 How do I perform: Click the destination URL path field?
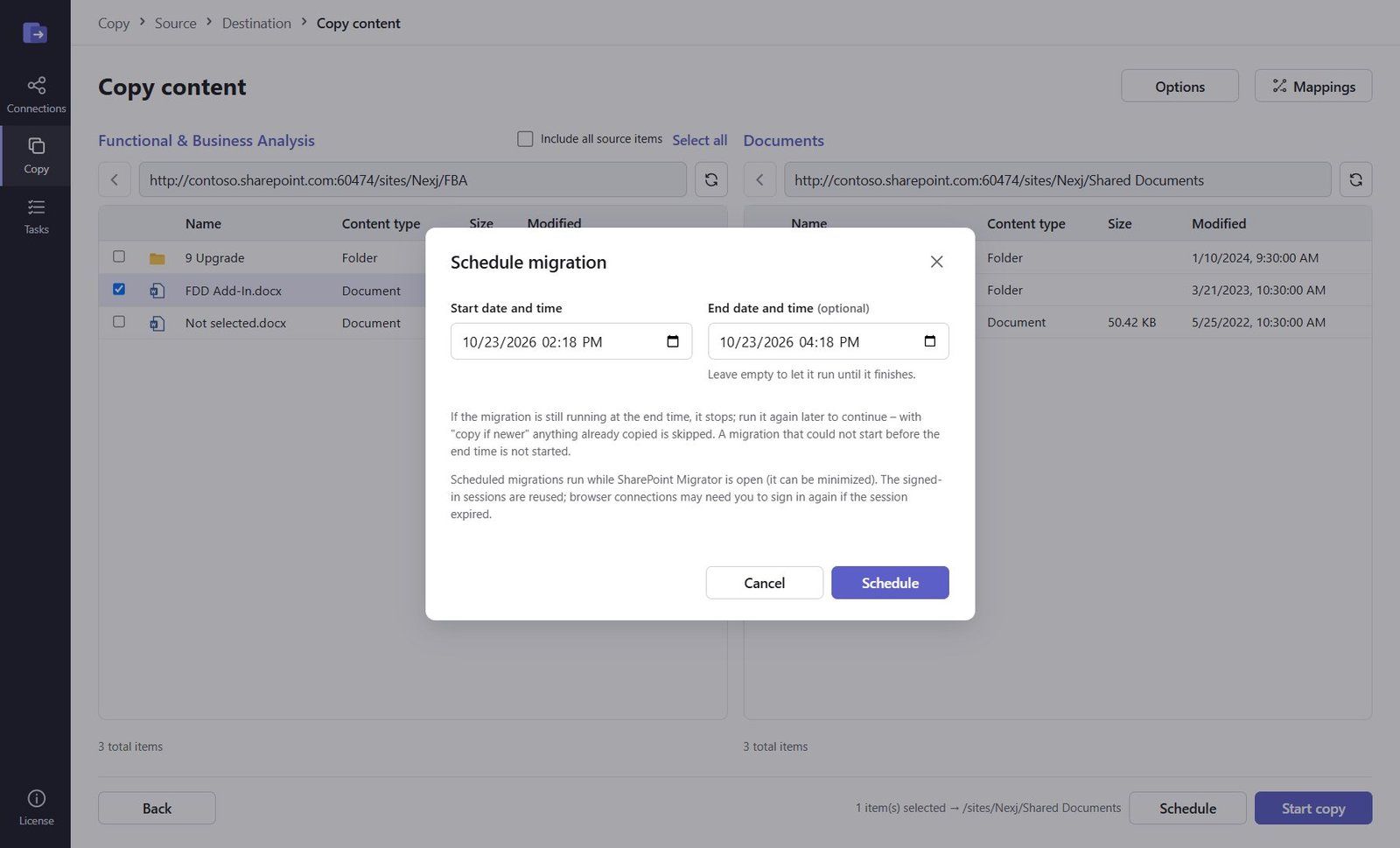(x=1057, y=179)
